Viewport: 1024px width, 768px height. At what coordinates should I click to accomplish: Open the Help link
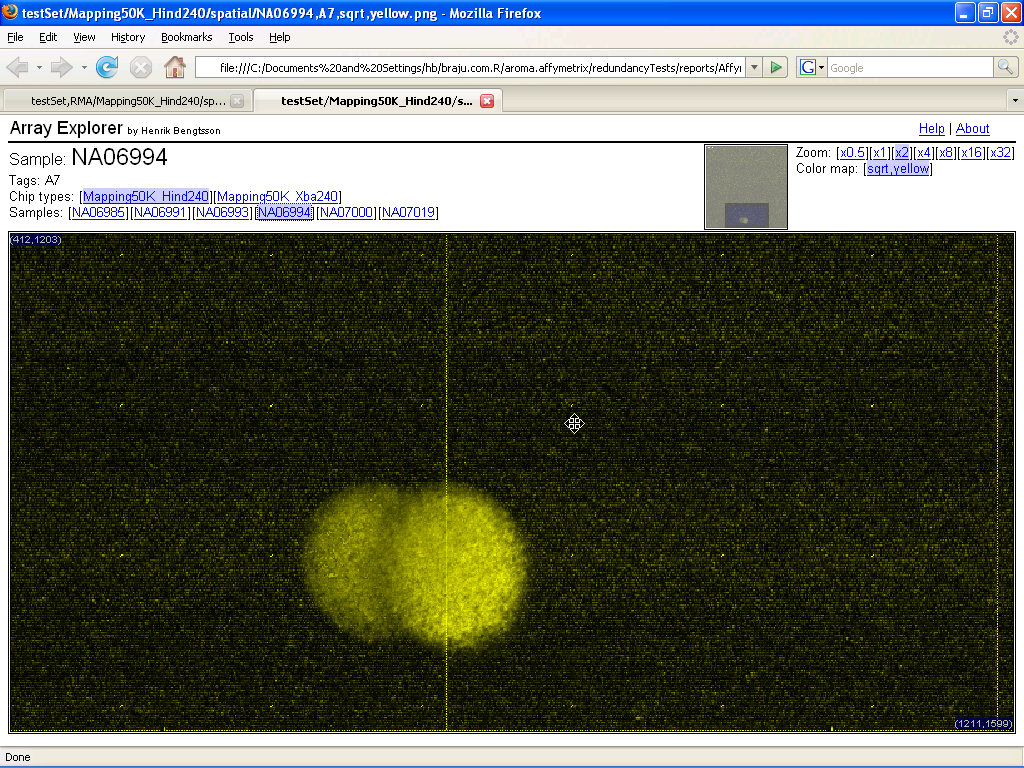click(x=931, y=129)
